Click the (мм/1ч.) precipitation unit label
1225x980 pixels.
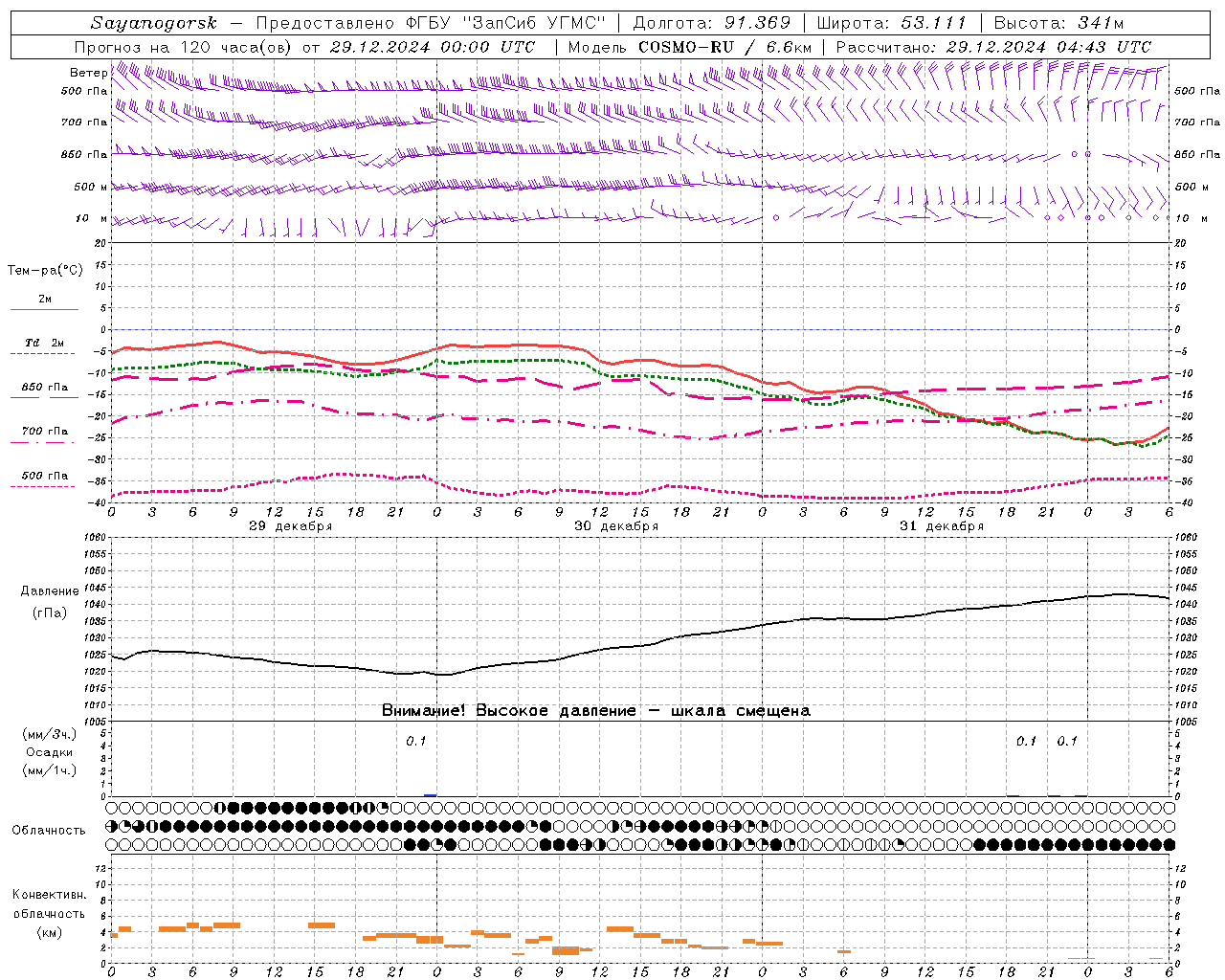point(49,770)
